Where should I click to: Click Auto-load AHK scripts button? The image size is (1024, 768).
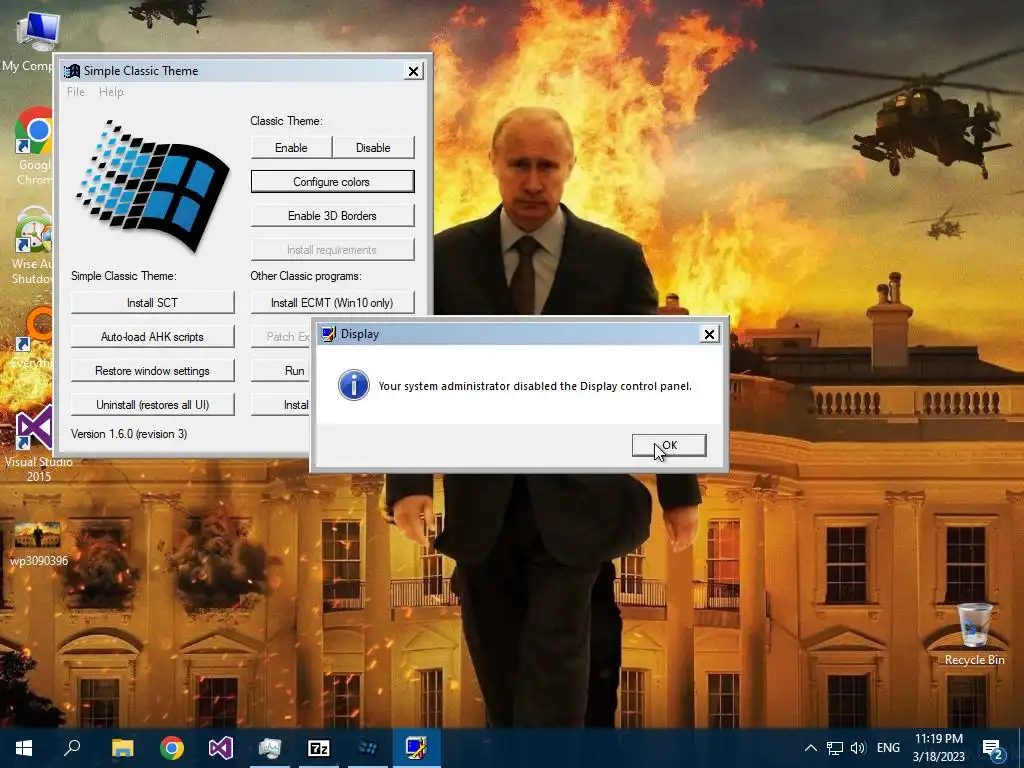tap(152, 336)
